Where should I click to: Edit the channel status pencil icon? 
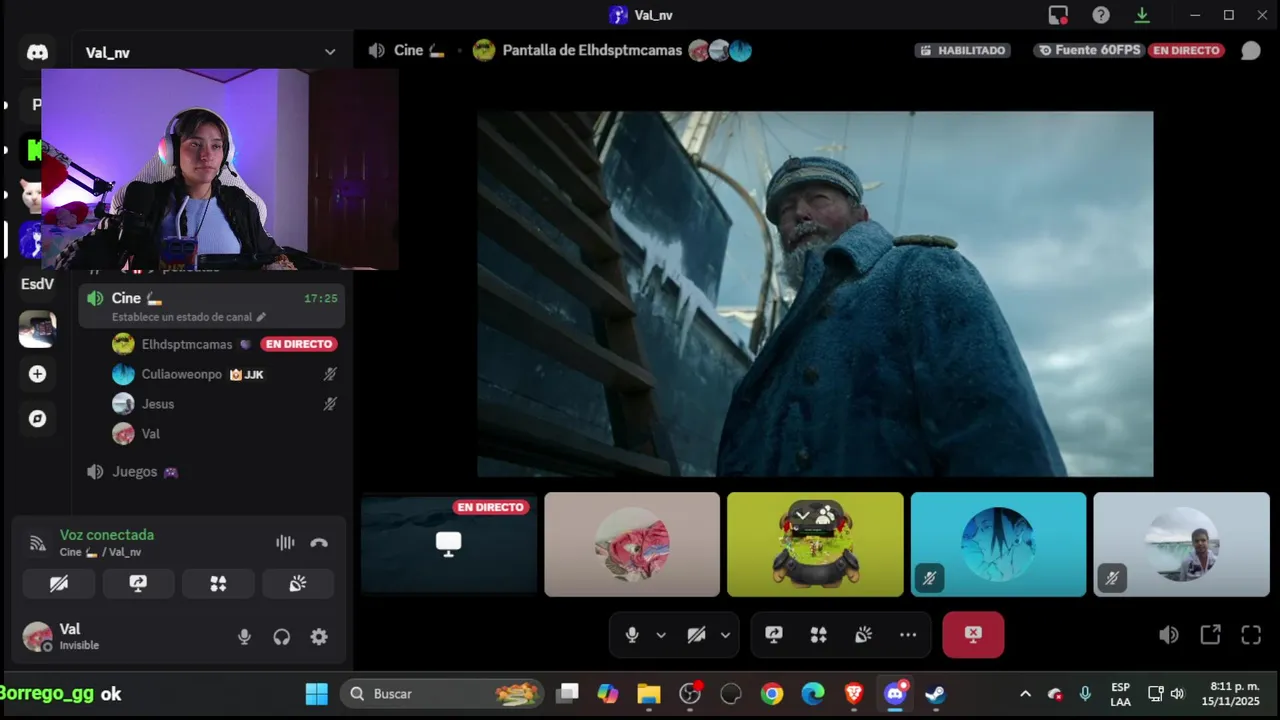261,317
